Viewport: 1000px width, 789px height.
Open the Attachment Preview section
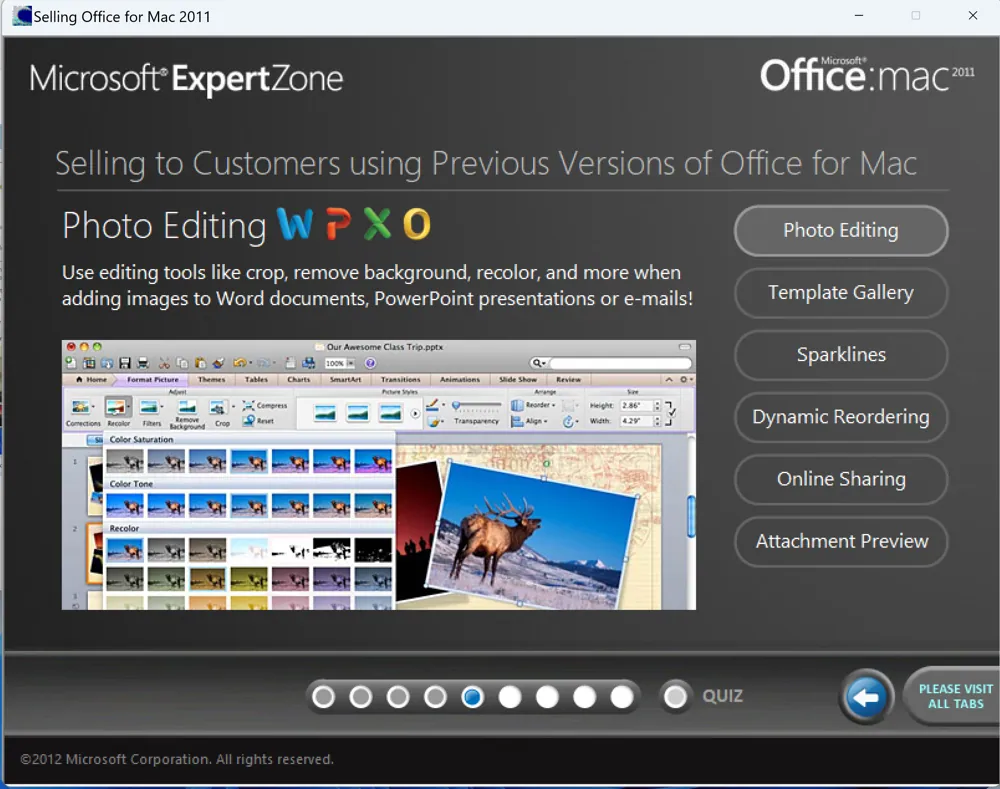click(841, 541)
